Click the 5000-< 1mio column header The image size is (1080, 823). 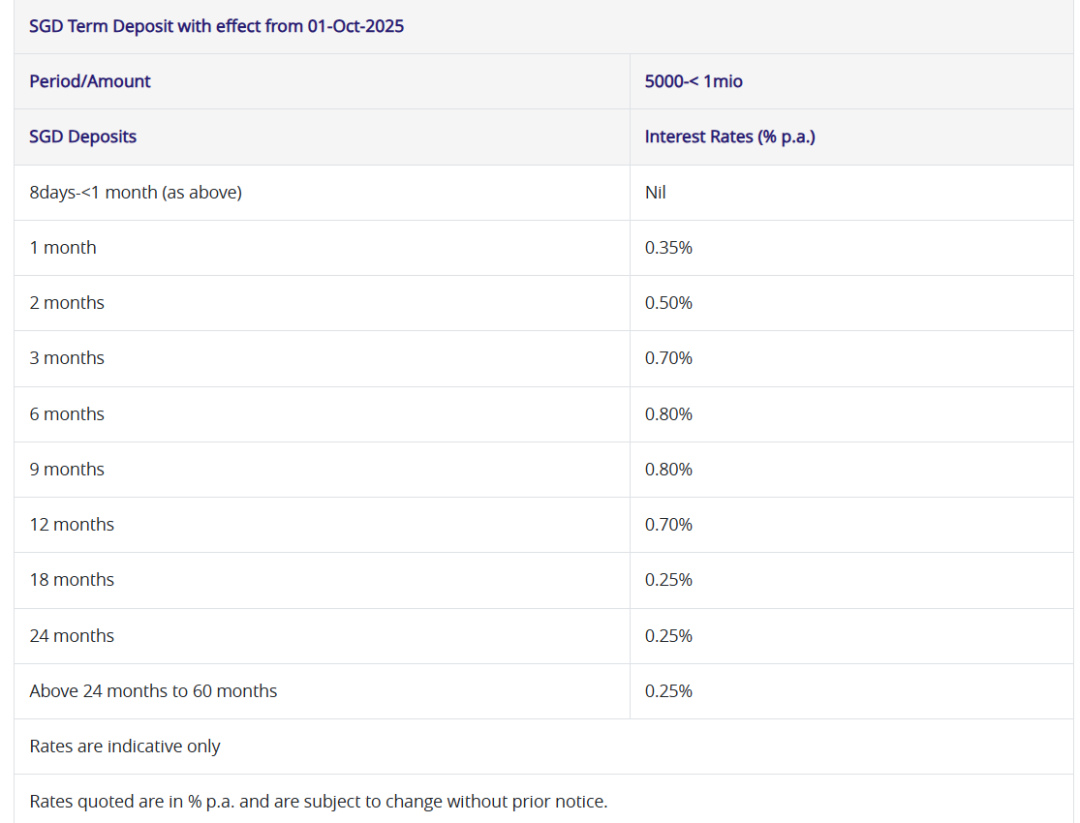(693, 81)
